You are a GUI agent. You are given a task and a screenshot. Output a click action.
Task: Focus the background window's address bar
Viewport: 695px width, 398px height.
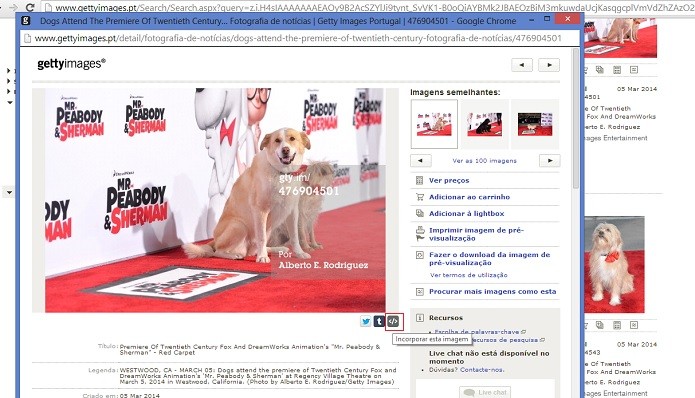(x=374, y=7)
